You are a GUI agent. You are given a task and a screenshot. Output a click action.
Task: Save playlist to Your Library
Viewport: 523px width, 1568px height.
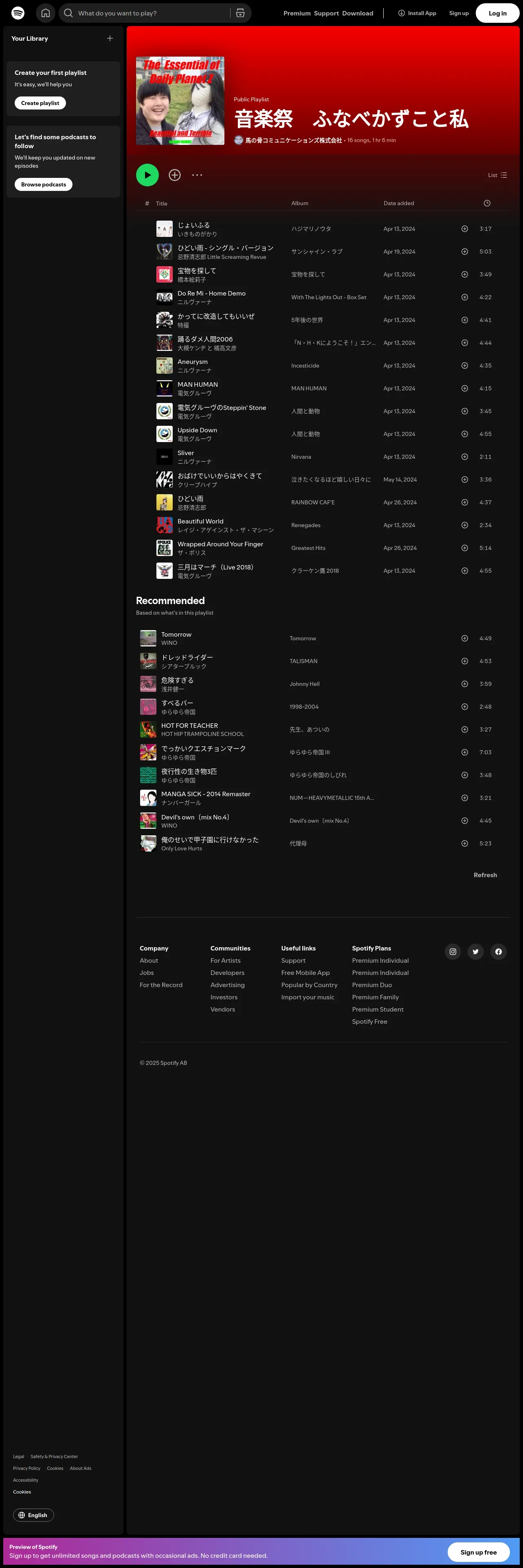coord(175,175)
